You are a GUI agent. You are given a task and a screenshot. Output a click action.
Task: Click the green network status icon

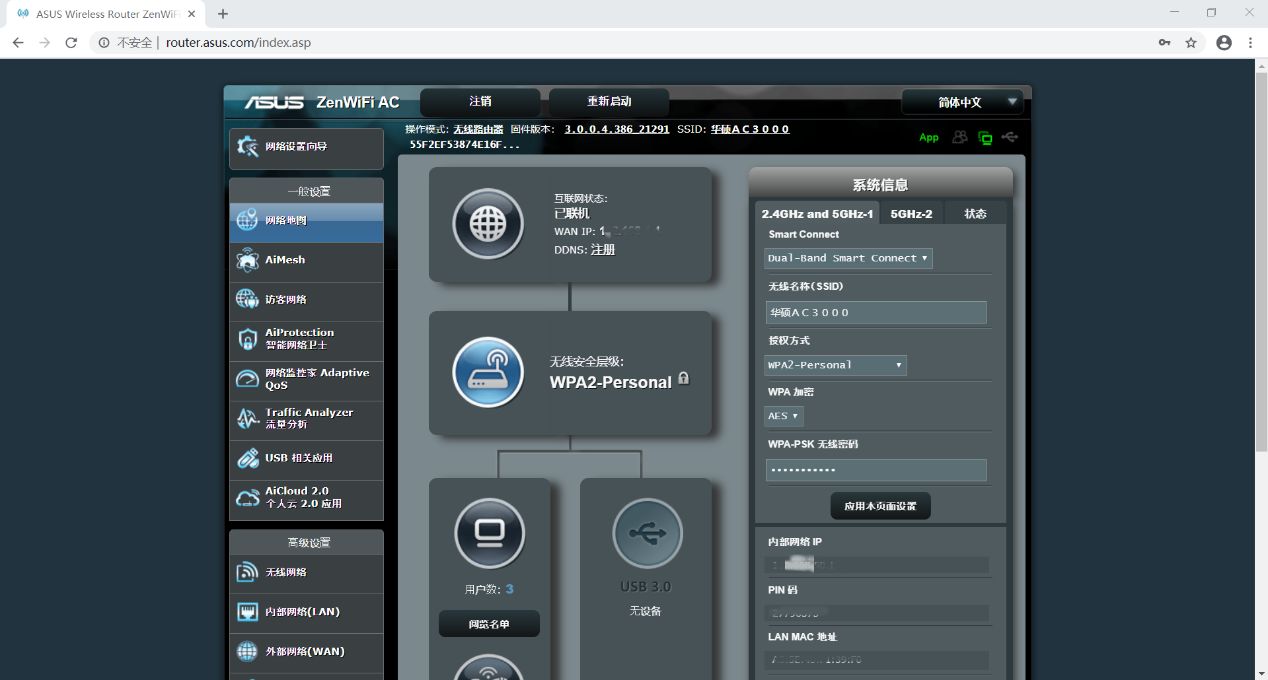[985, 138]
